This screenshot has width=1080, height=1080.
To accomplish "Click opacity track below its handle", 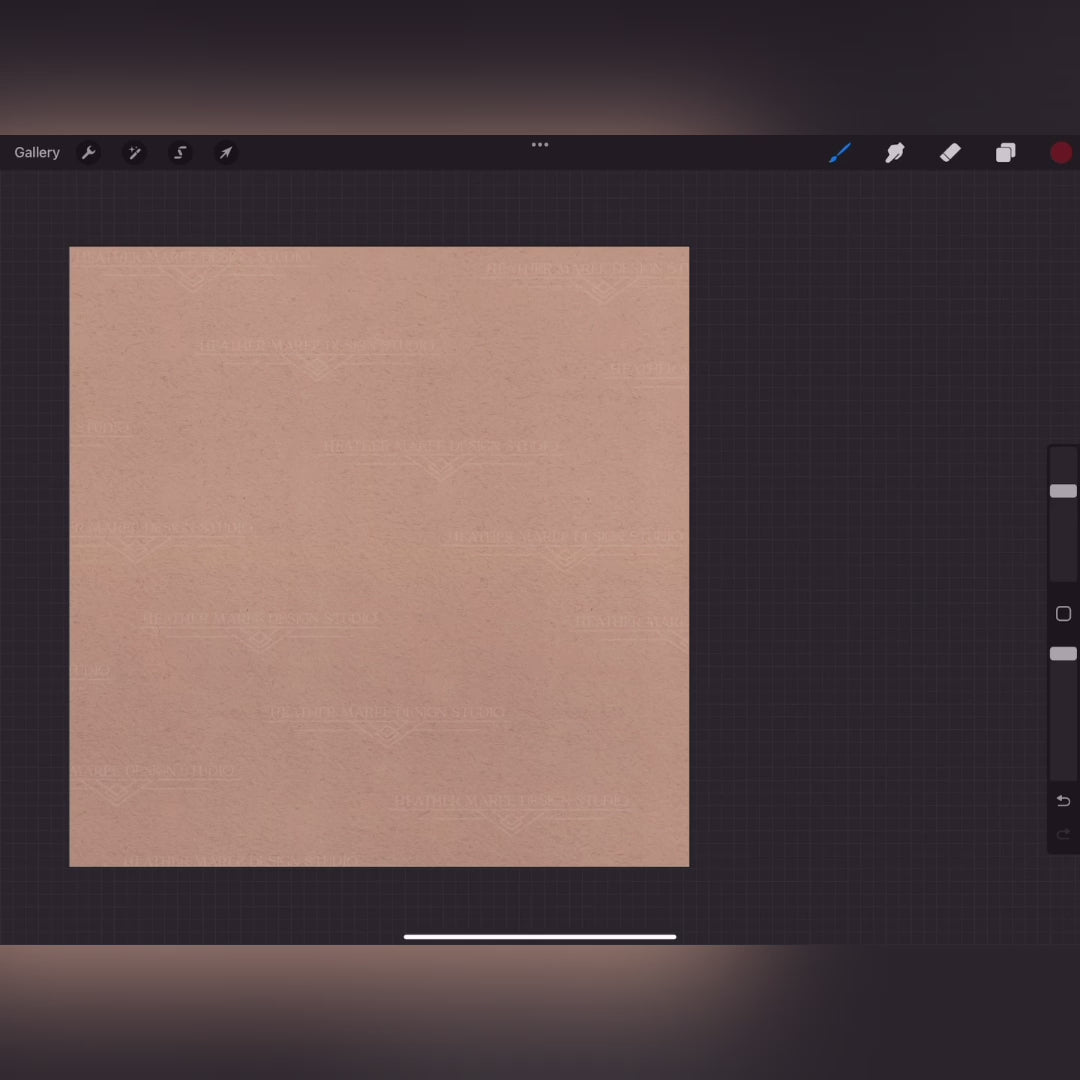I will click(x=1063, y=720).
